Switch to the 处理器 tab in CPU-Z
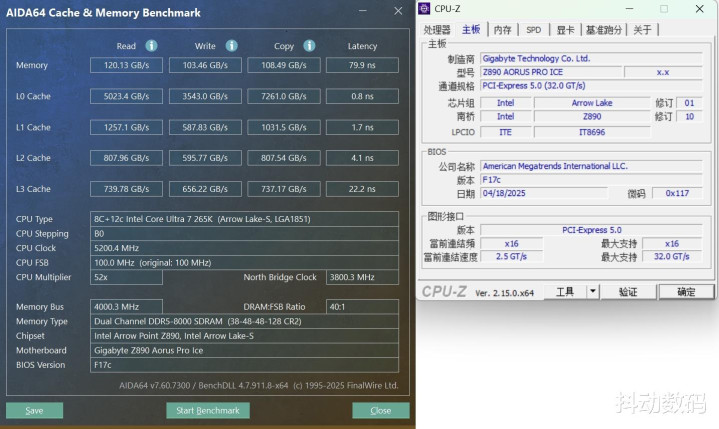The width and height of the screenshot is (719, 429). point(437,30)
